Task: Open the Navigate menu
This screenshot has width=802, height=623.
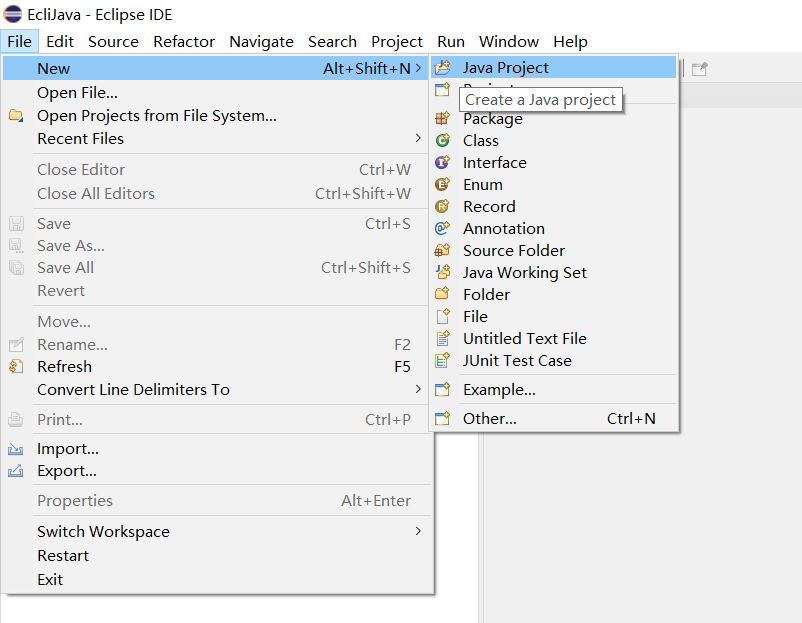Action: point(261,41)
